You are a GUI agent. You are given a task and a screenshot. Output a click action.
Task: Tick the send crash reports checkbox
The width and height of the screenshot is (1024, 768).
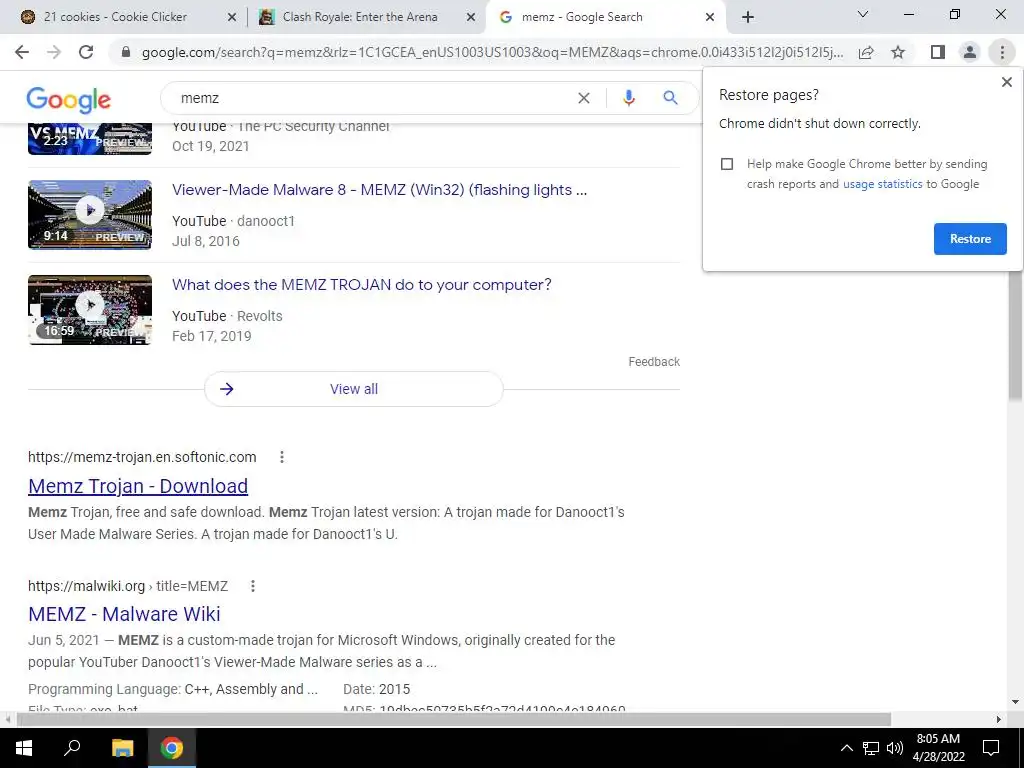pos(727,164)
